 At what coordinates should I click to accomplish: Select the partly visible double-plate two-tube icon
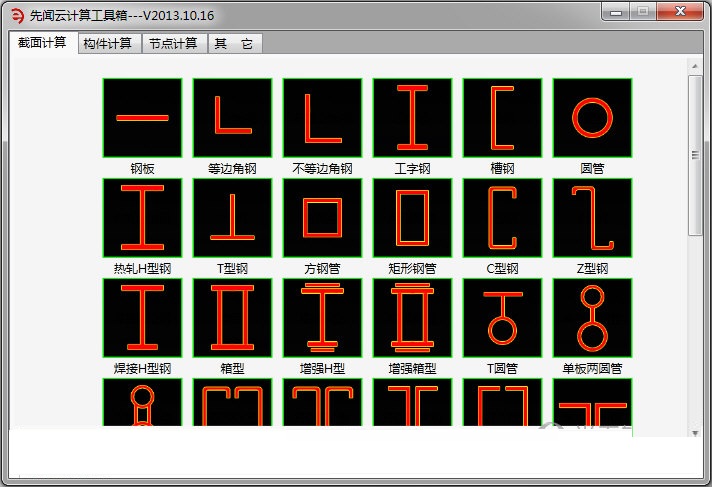pyautogui.click(x=142, y=402)
